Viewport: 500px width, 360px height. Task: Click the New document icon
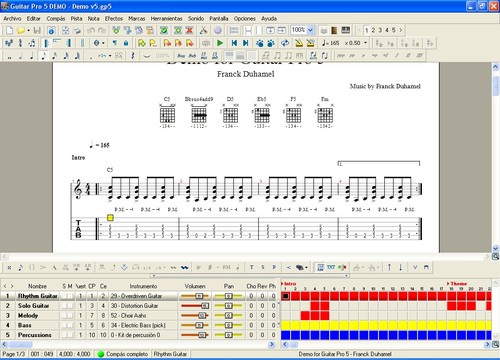(x=10, y=31)
